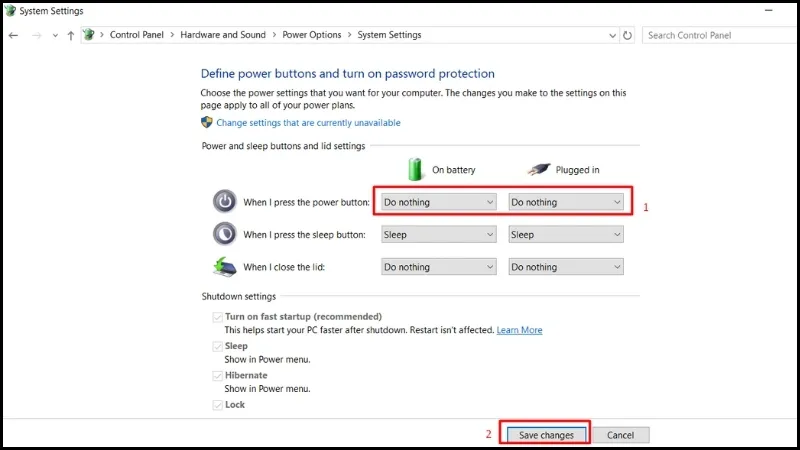Image resolution: width=800 pixels, height=450 pixels.
Task: Go to Power Options breadcrumb
Action: click(311, 35)
